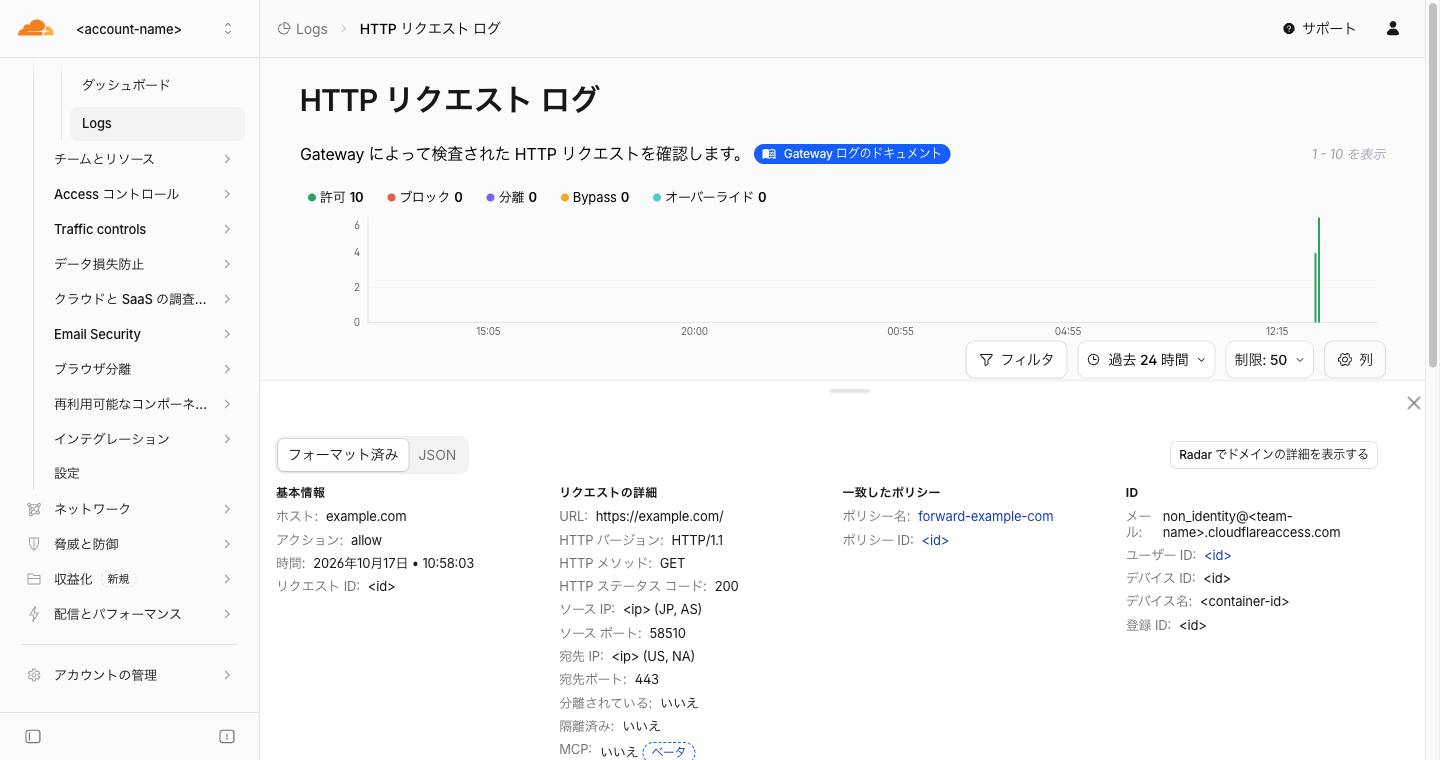Open 設定 in sidebar
Viewport: 1440px width, 760px height.
[144, 473]
